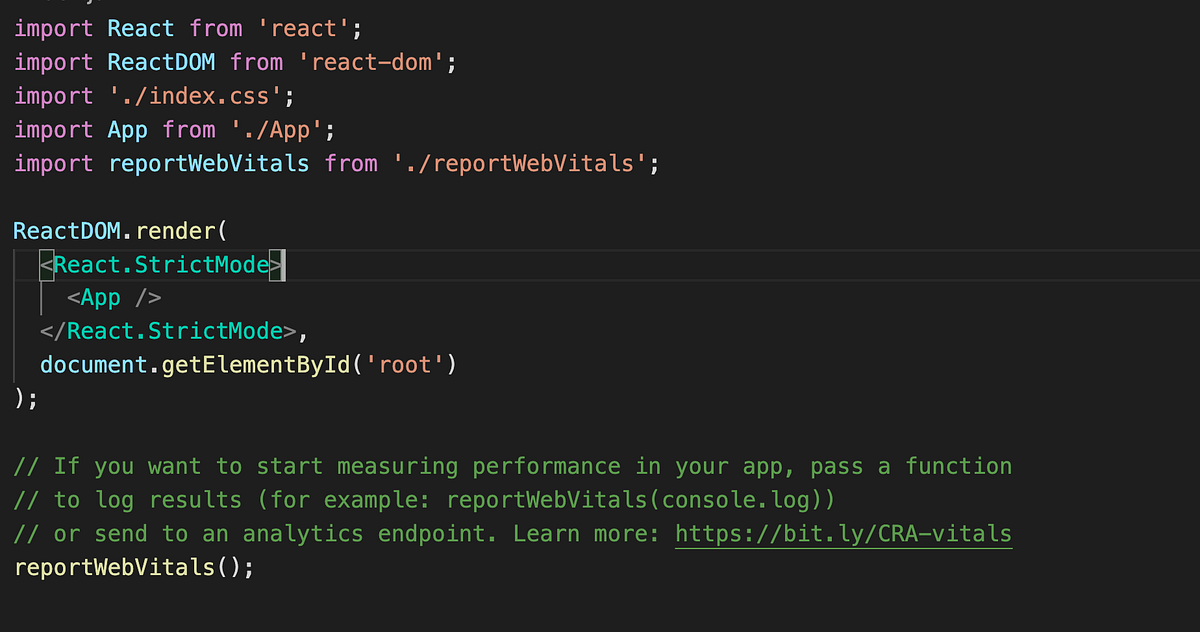Image resolution: width=1200 pixels, height=632 pixels.
Task: Select the ReactDOM import identifier
Action: [160, 62]
